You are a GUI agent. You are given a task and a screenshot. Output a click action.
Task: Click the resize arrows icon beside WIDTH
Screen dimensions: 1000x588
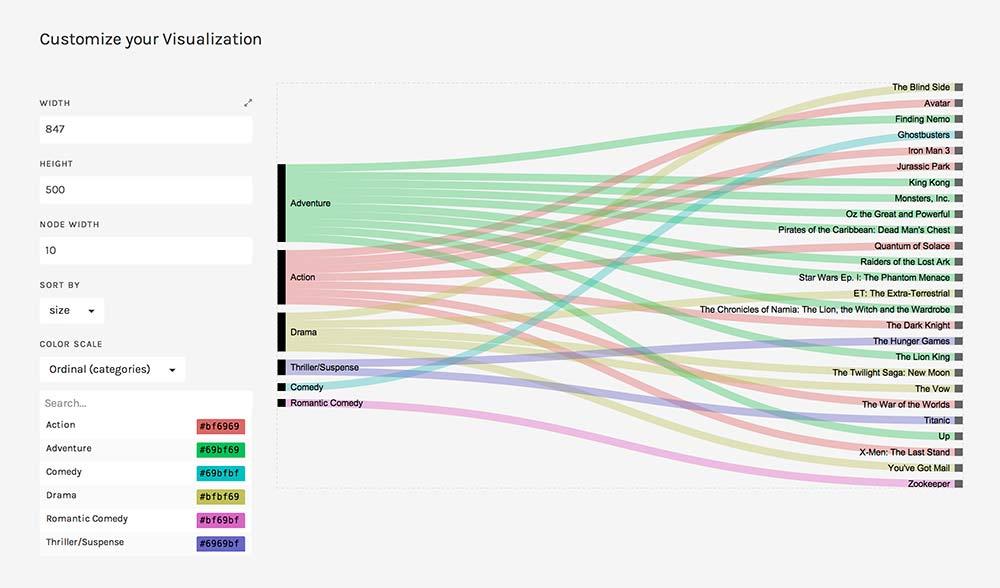click(x=248, y=103)
